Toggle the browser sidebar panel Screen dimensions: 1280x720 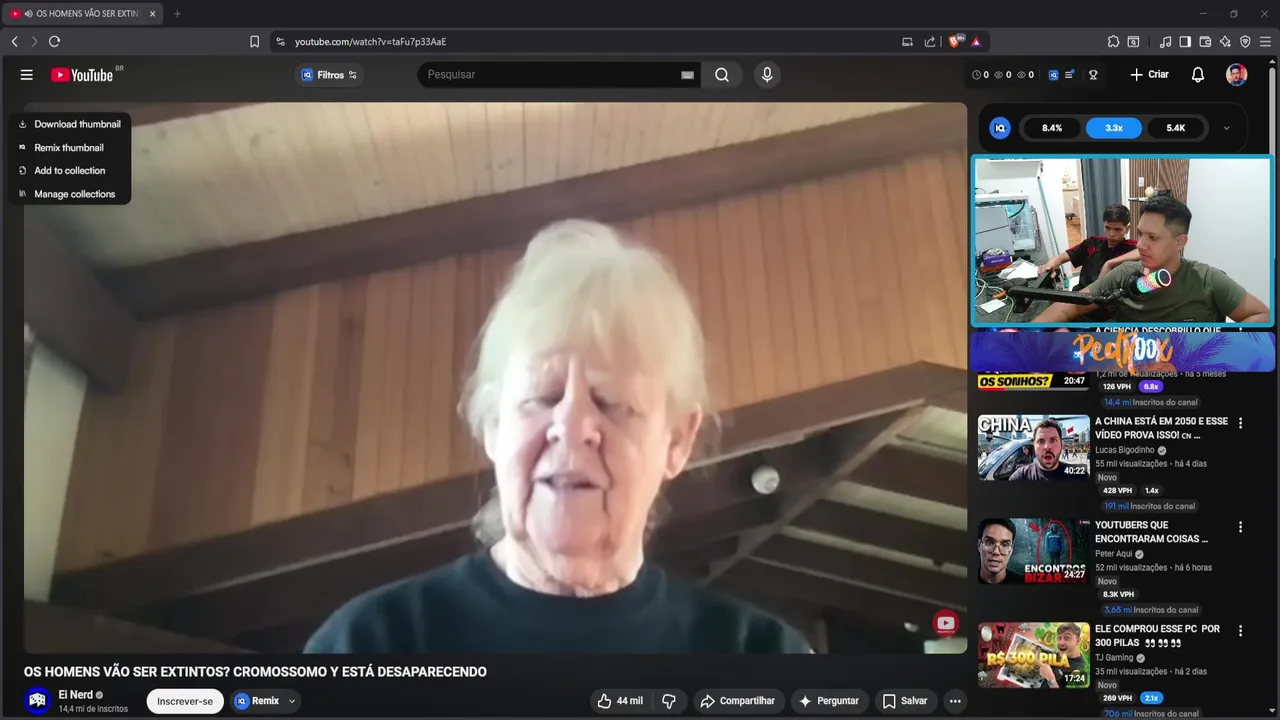(x=1185, y=42)
